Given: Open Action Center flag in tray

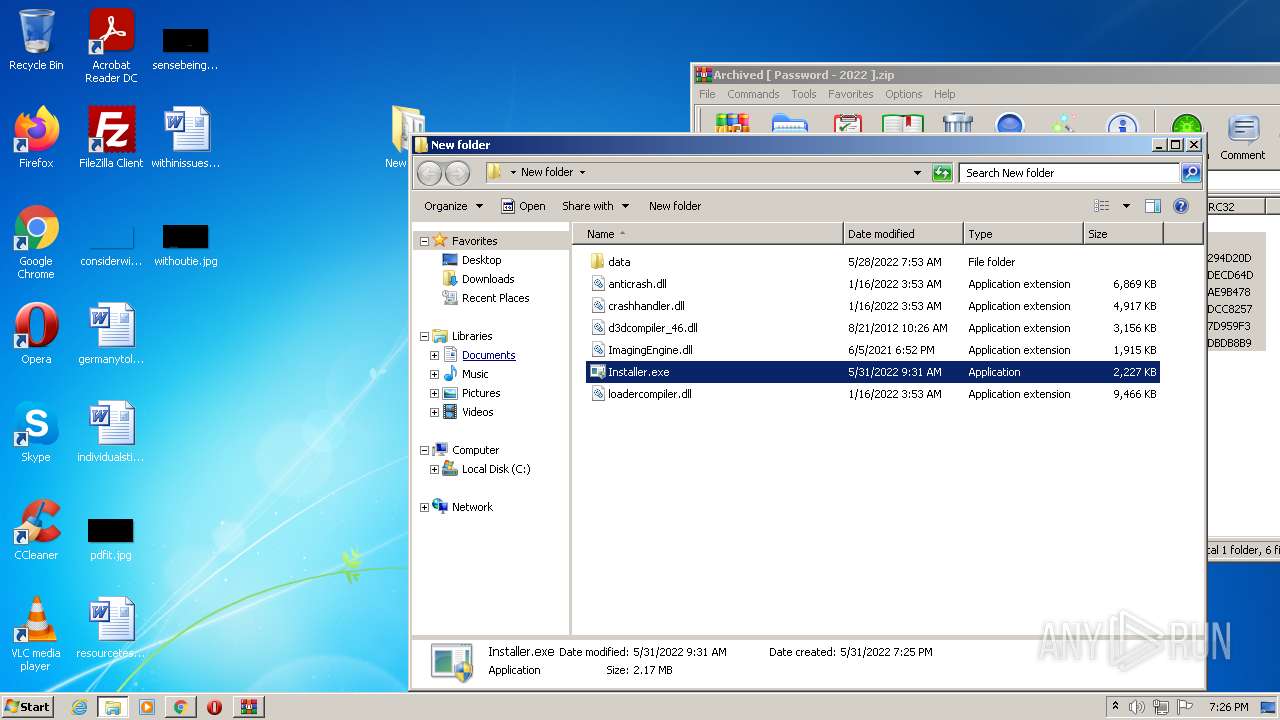Looking at the screenshot, I should click(1185, 707).
